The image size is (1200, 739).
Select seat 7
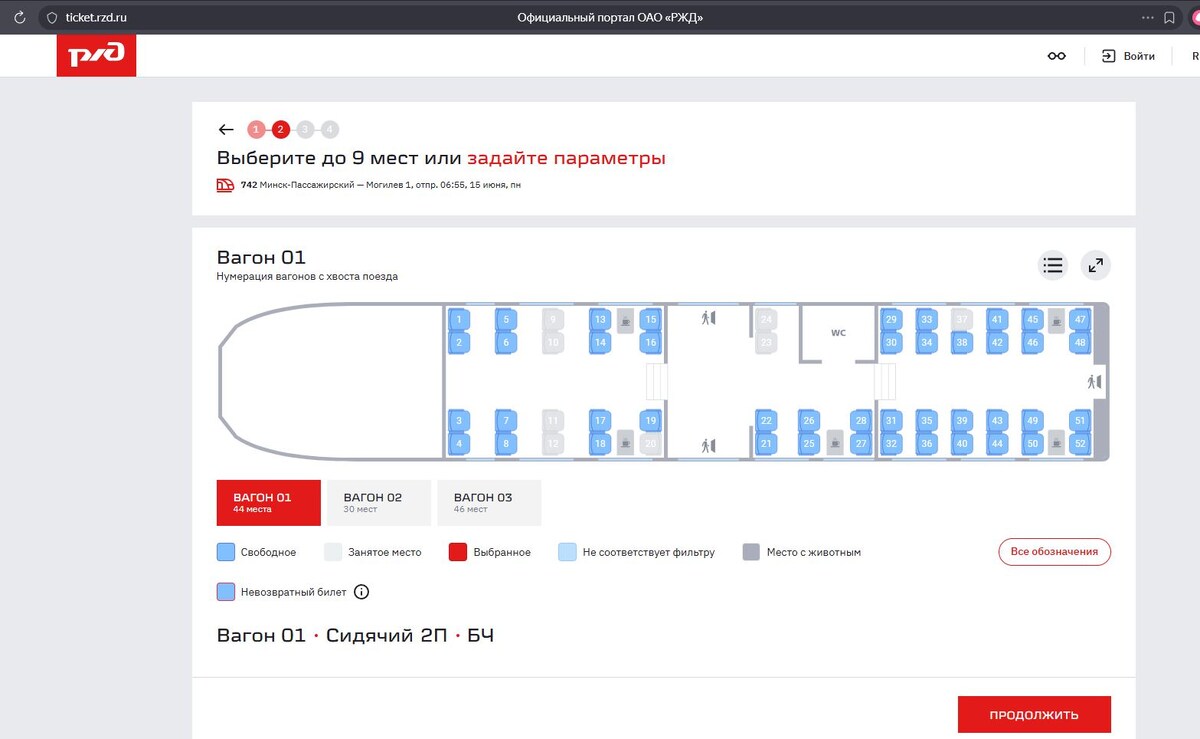(x=506, y=421)
